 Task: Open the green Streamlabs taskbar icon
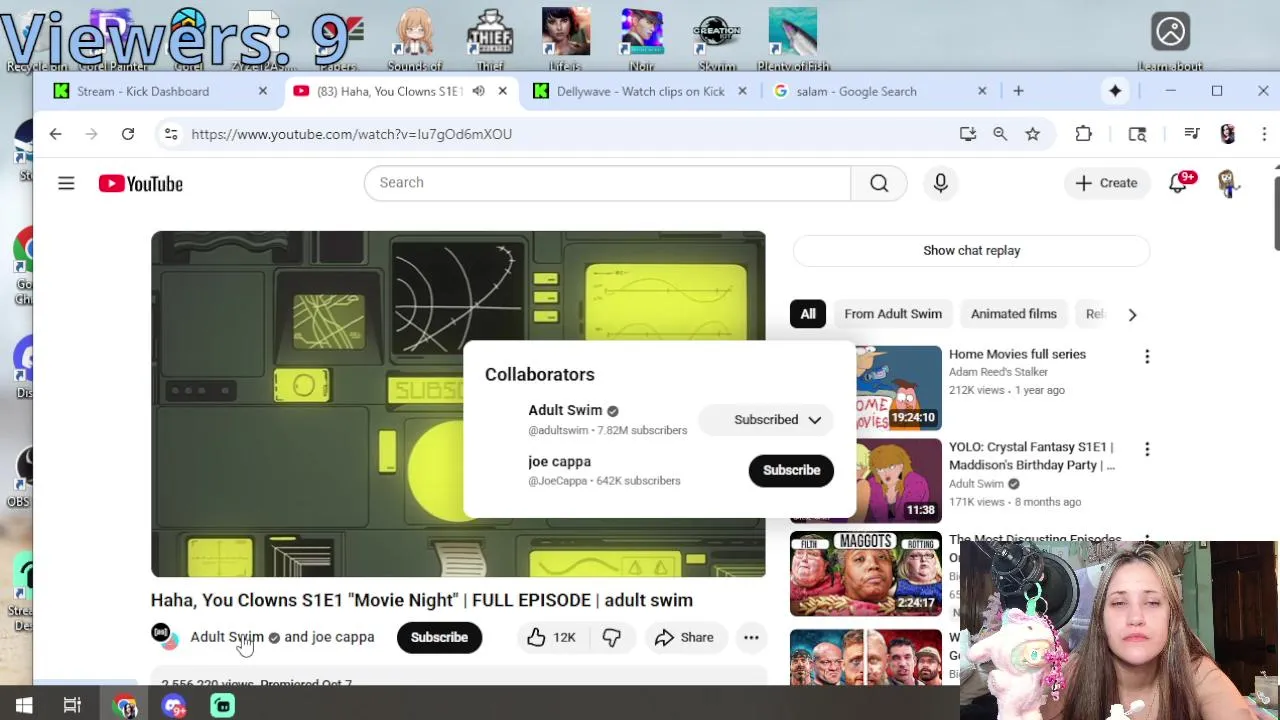[222, 706]
